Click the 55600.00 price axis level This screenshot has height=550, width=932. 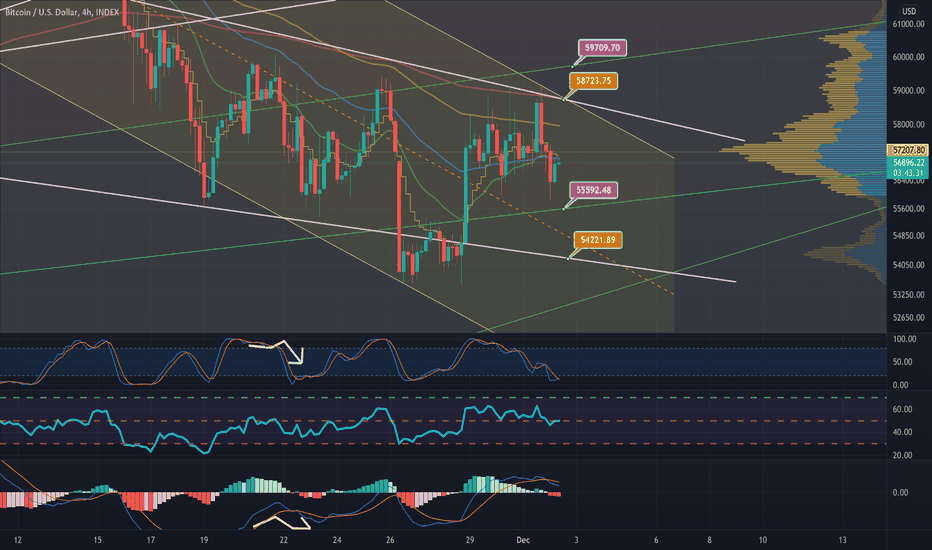coord(908,209)
